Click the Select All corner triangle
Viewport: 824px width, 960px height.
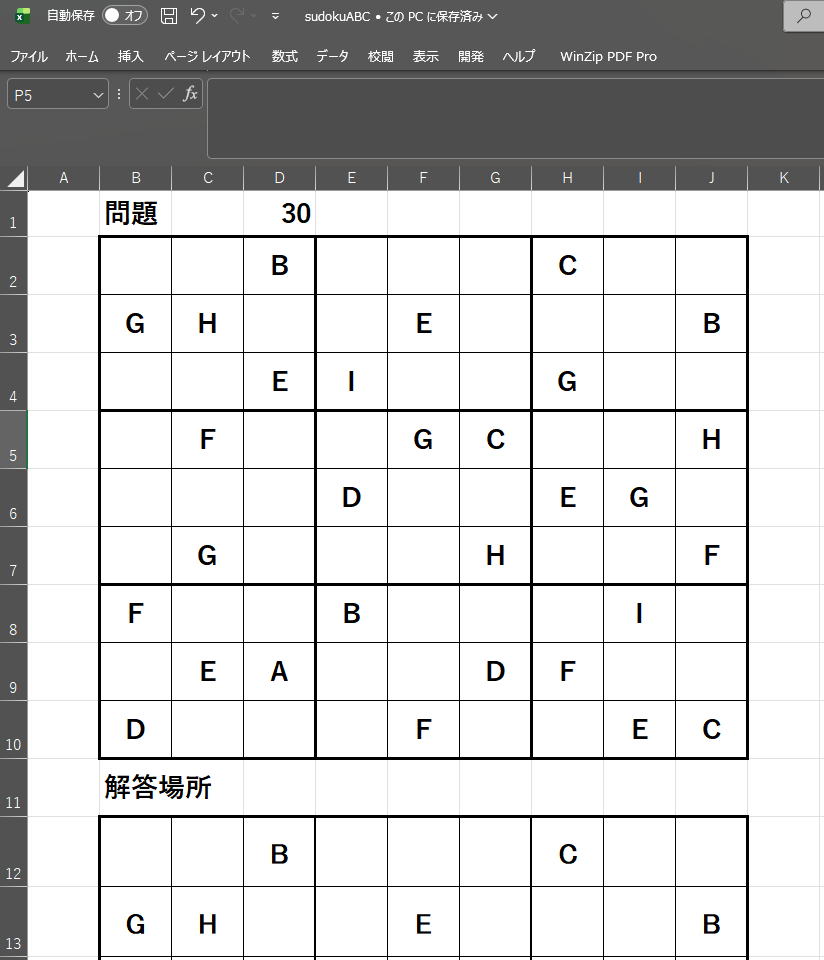[15, 179]
